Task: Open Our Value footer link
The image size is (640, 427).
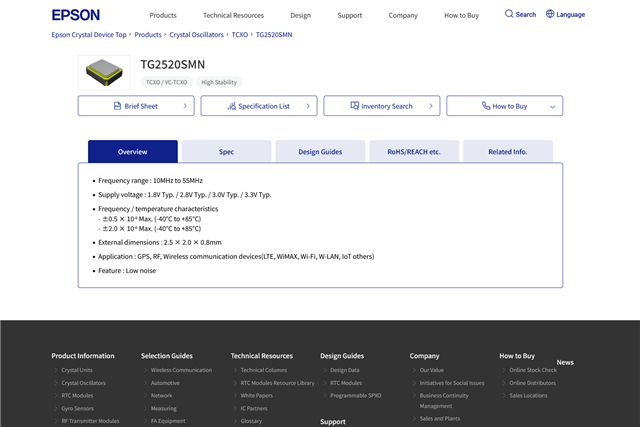Action: point(431,370)
